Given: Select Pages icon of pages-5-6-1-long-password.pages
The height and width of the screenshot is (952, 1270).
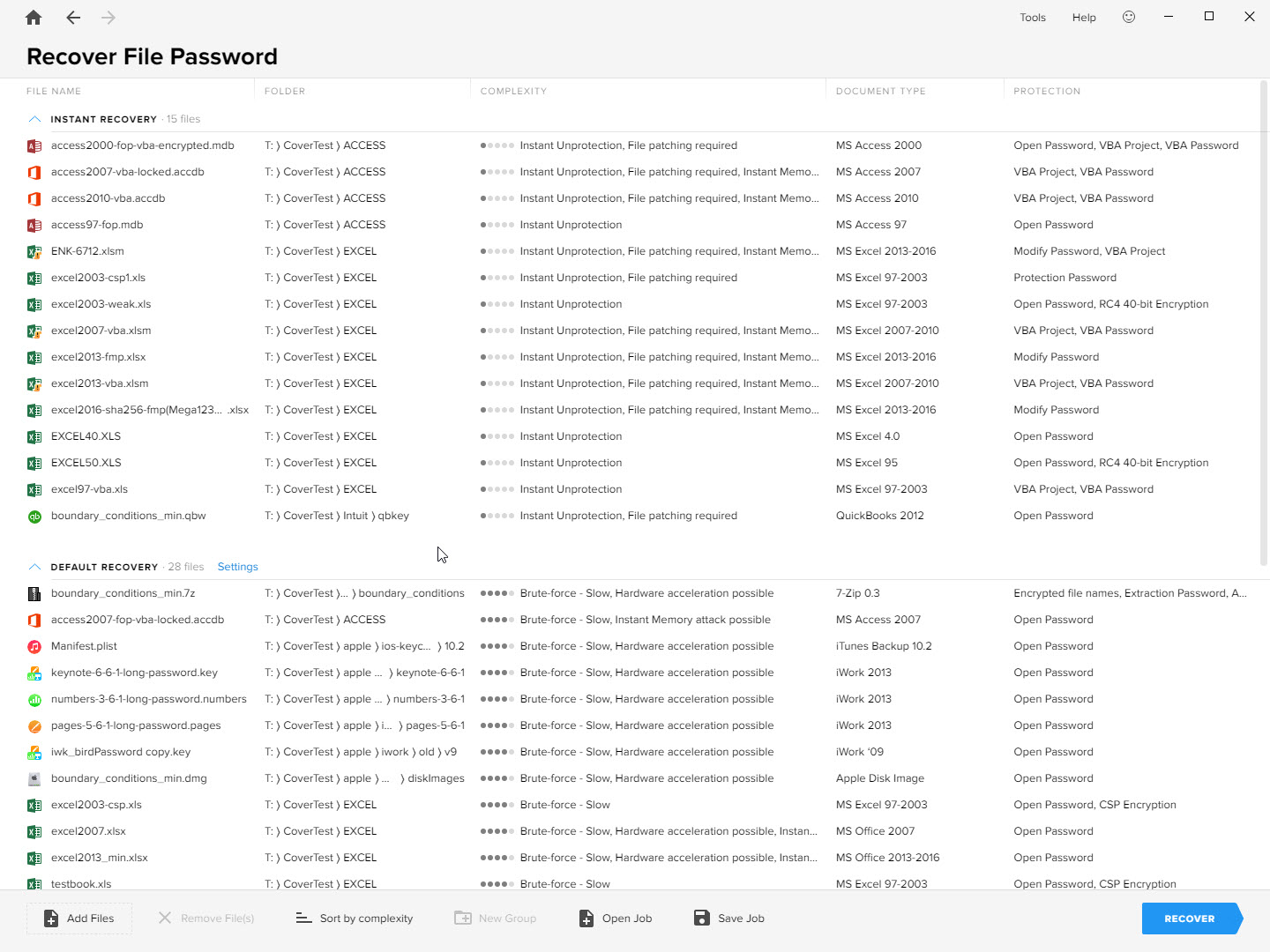Looking at the screenshot, I should 34,725.
